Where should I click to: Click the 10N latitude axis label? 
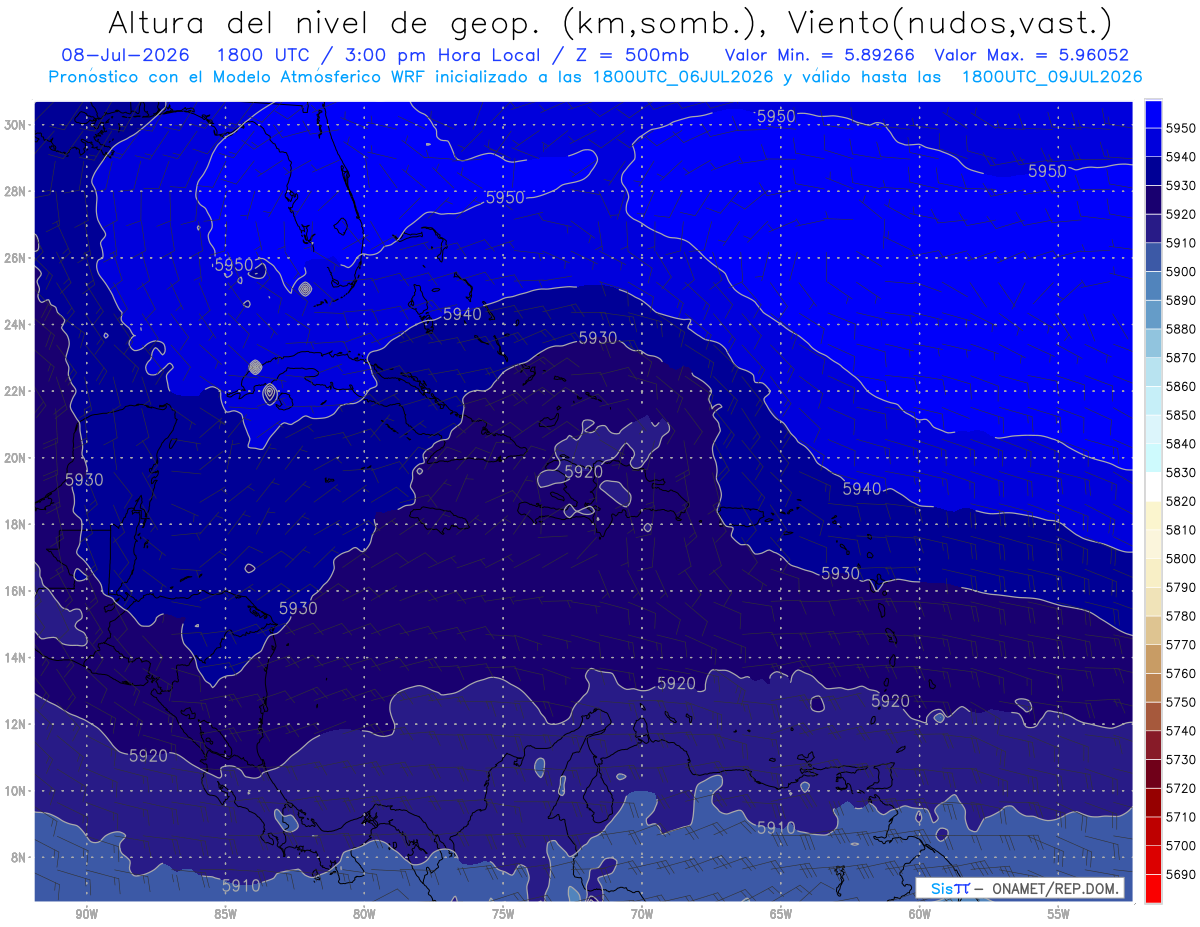click(x=17, y=791)
